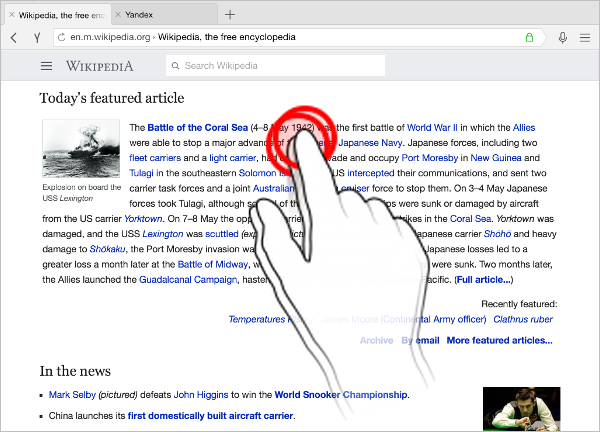Click the In the news heading
This screenshot has height=432, width=600.
(x=75, y=371)
